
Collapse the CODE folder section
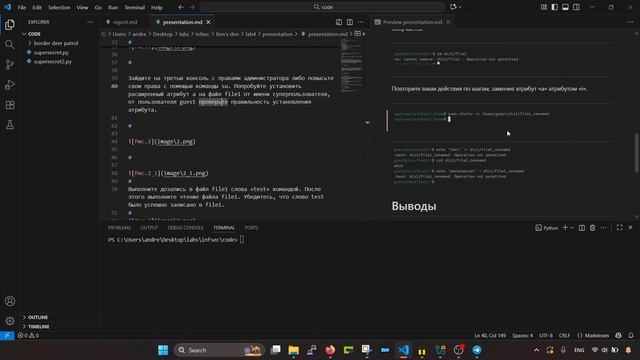(34, 34)
